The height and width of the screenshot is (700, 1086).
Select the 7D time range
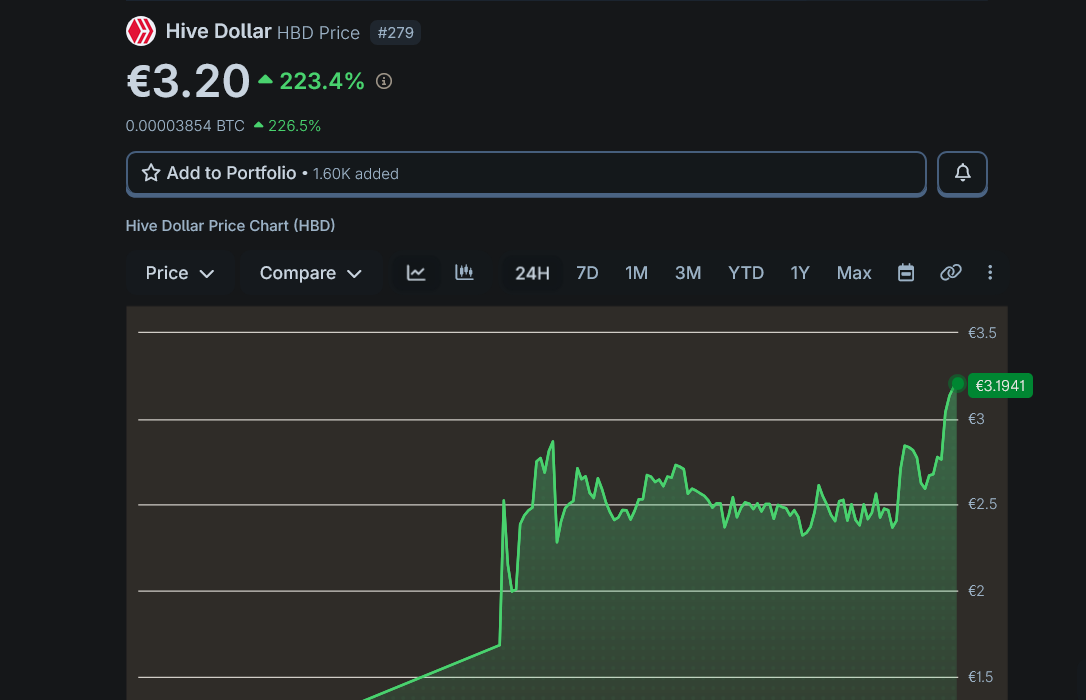coord(587,273)
